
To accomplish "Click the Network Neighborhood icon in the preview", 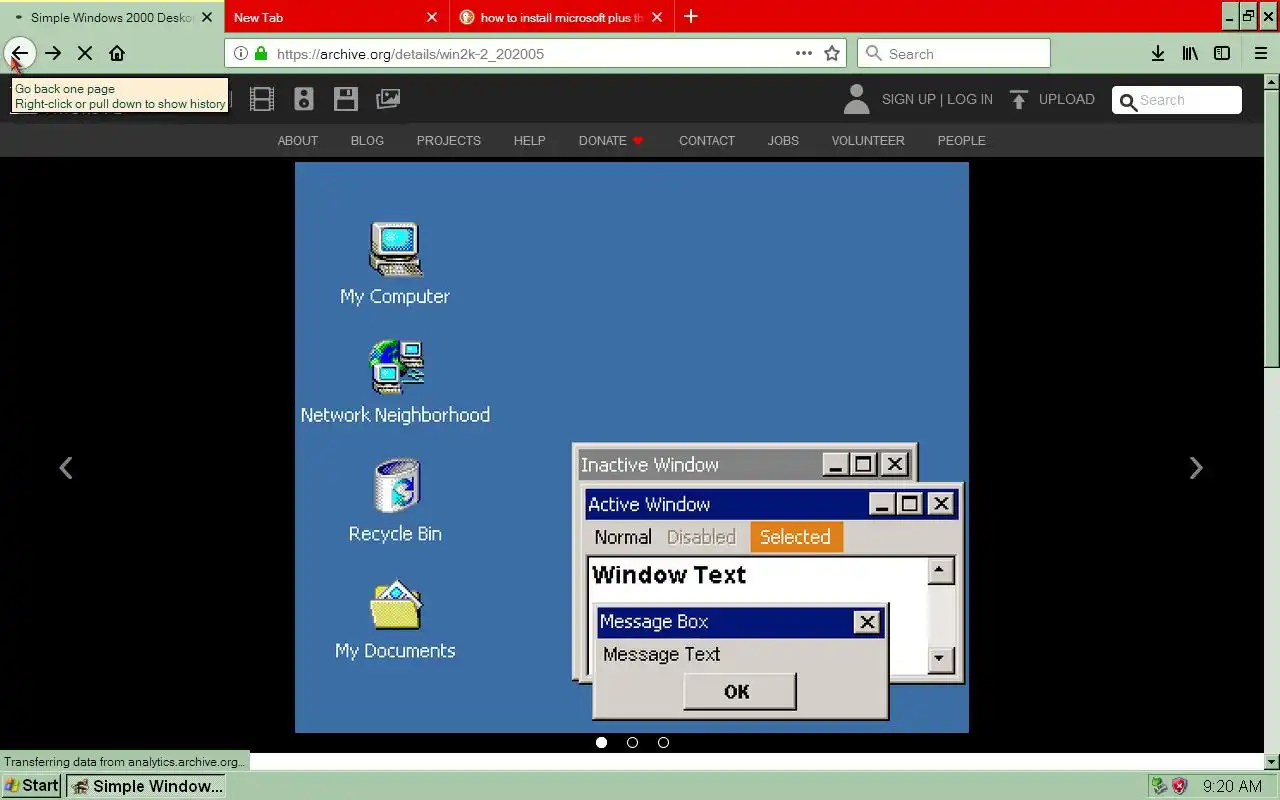I will [396, 367].
